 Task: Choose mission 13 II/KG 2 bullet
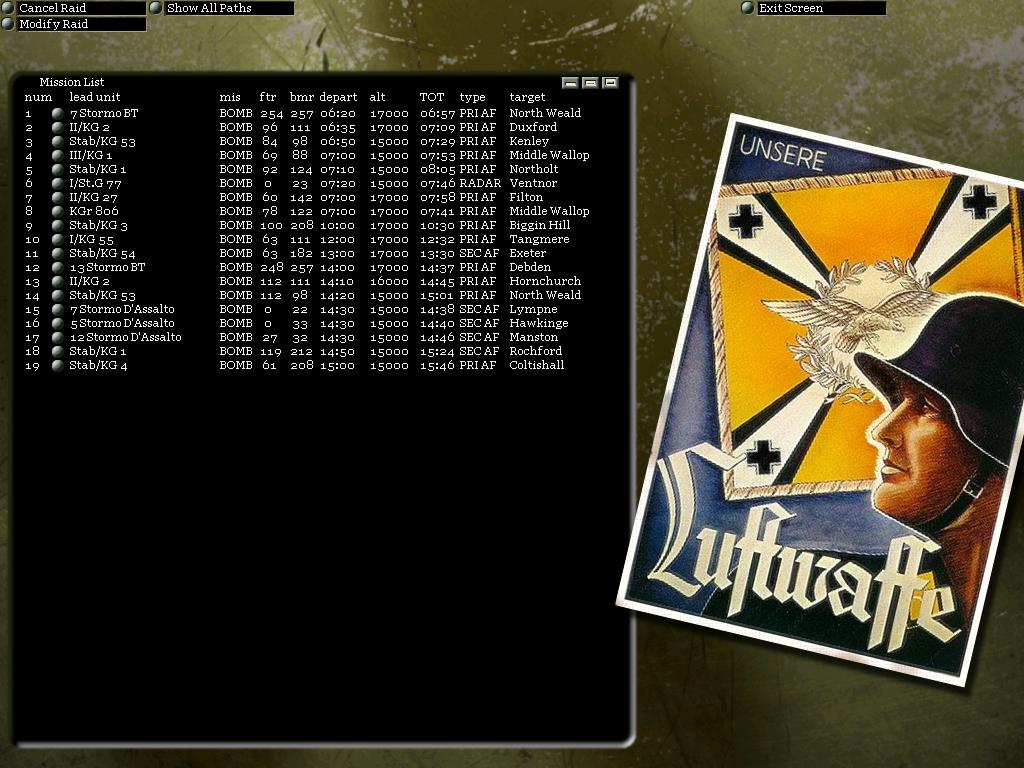[57, 281]
